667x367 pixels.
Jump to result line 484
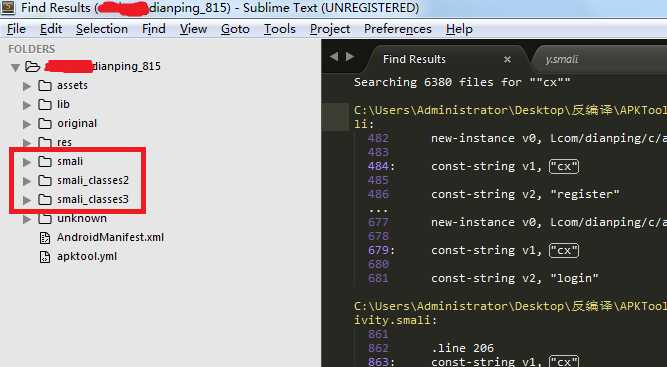coord(378,166)
